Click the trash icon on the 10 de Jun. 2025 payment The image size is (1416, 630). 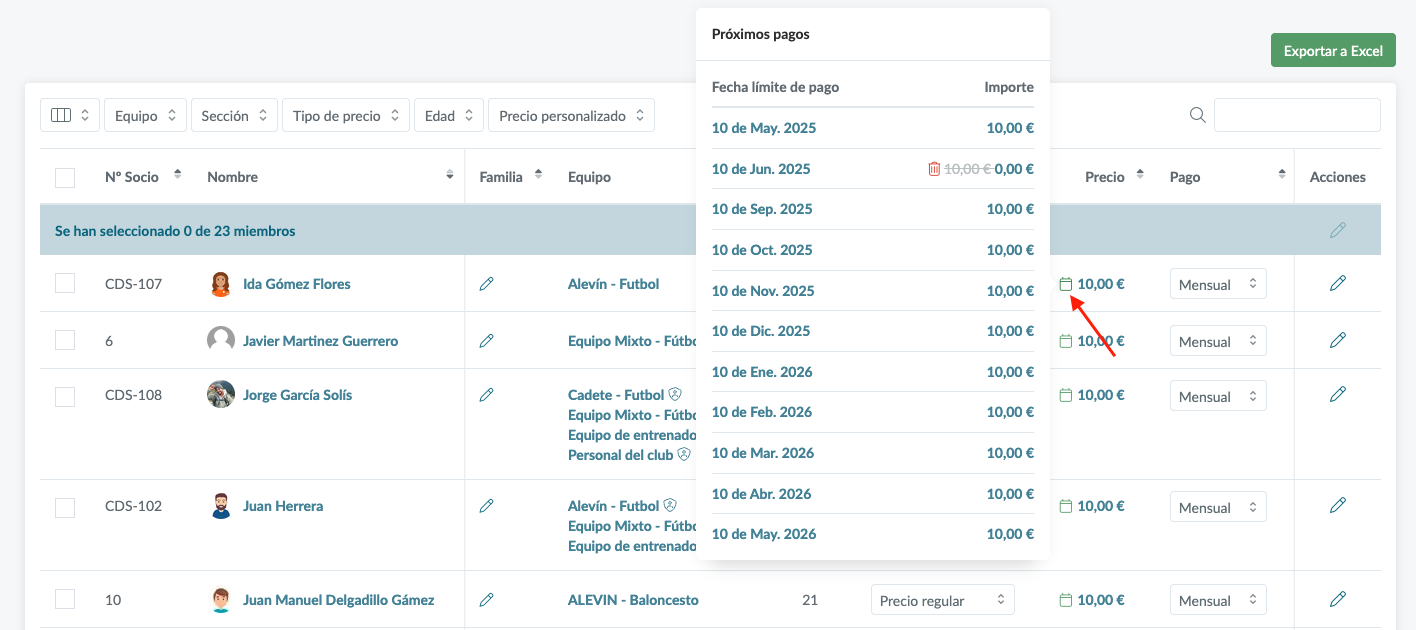point(934,169)
